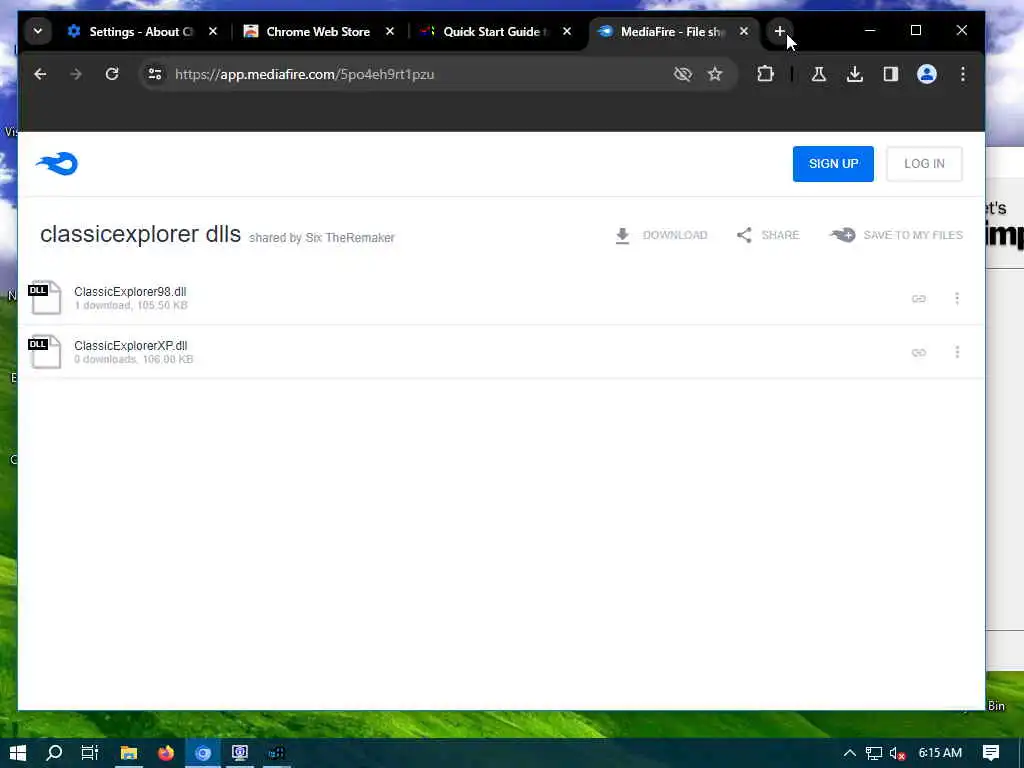This screenshot has height=768, width=1024.
Task: Select the MediaFire - File sharing tab
Action: click(x=673, y=31)
